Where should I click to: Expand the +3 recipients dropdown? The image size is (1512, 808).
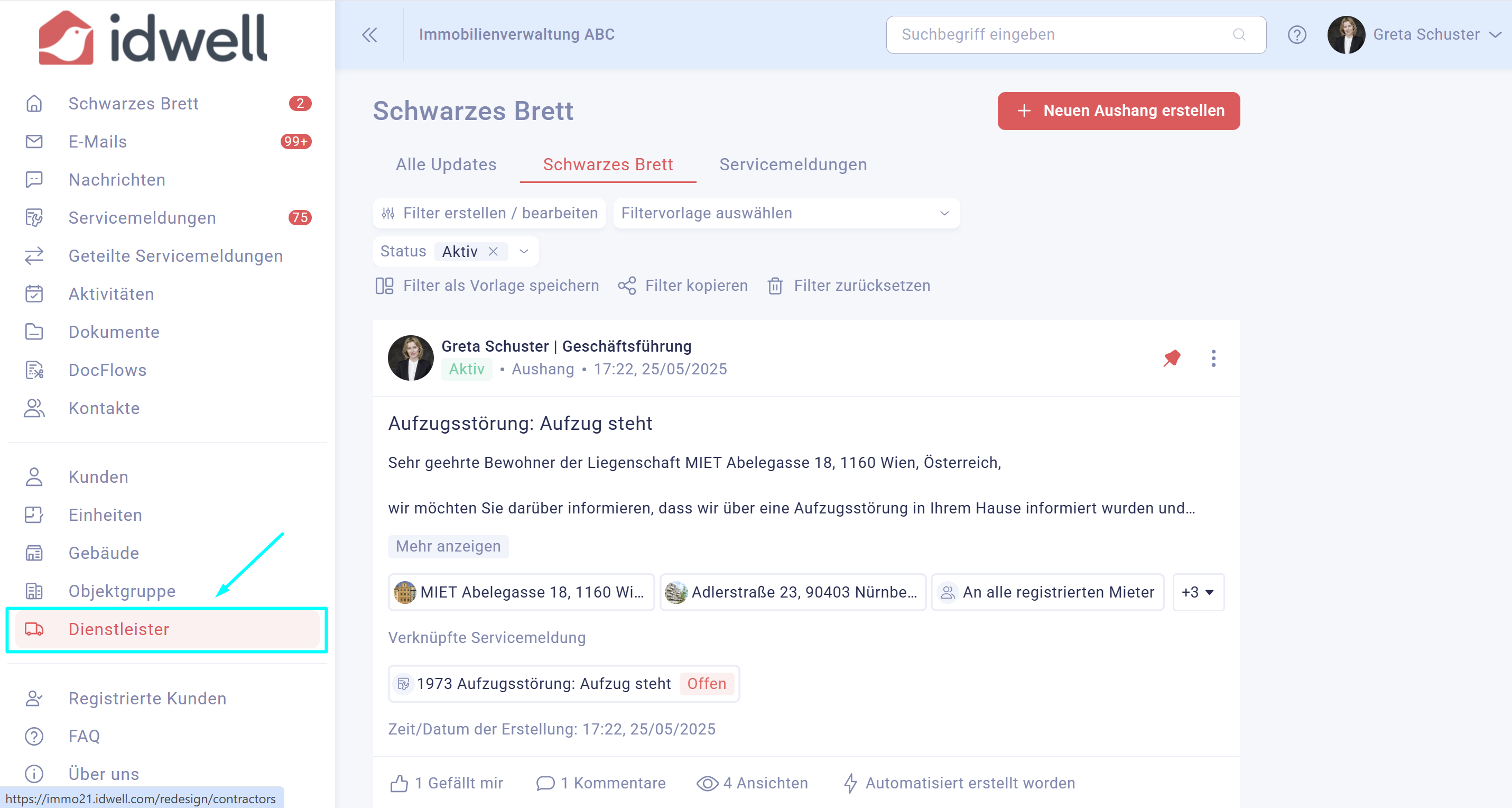[x=1198, y=592]
